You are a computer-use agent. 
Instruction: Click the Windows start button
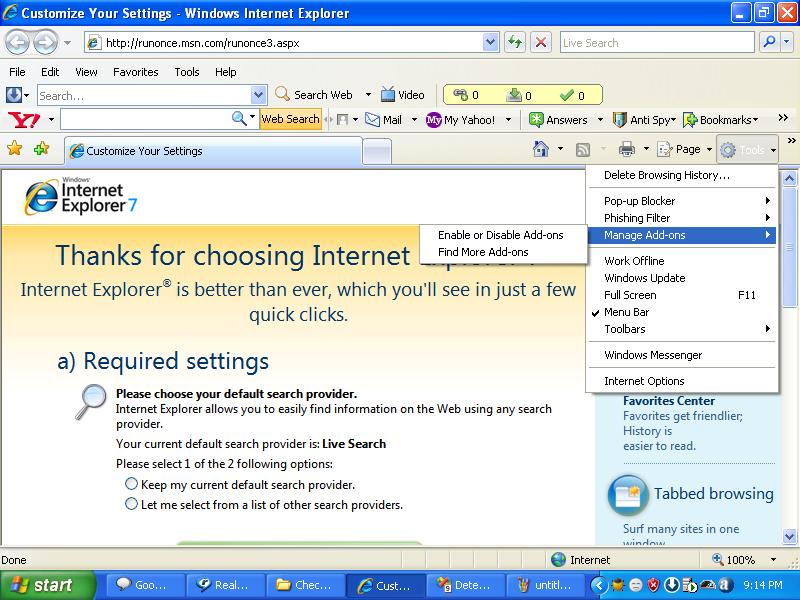coord(47,585)
